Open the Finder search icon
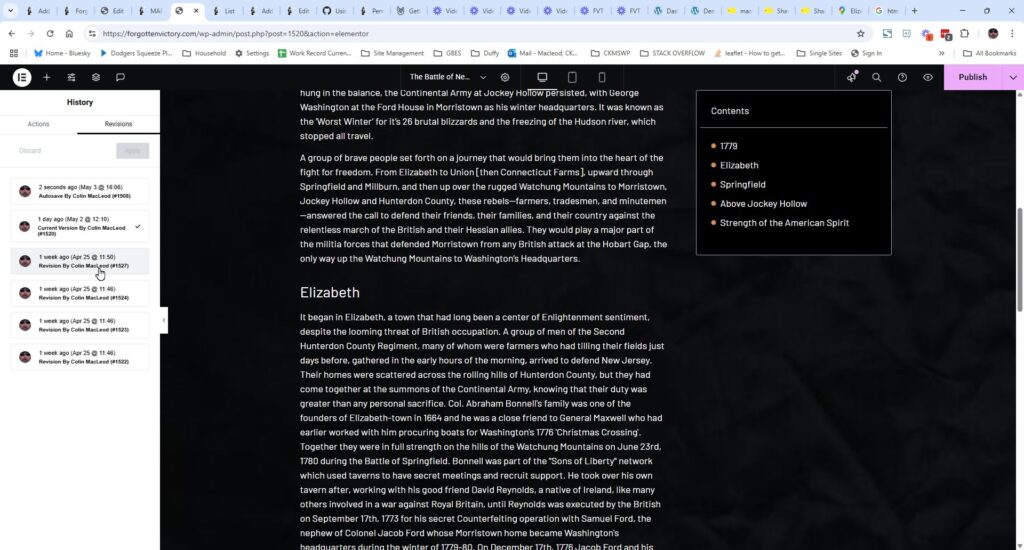The width and height of the screenshot is (1024, 550). point(876,77)
